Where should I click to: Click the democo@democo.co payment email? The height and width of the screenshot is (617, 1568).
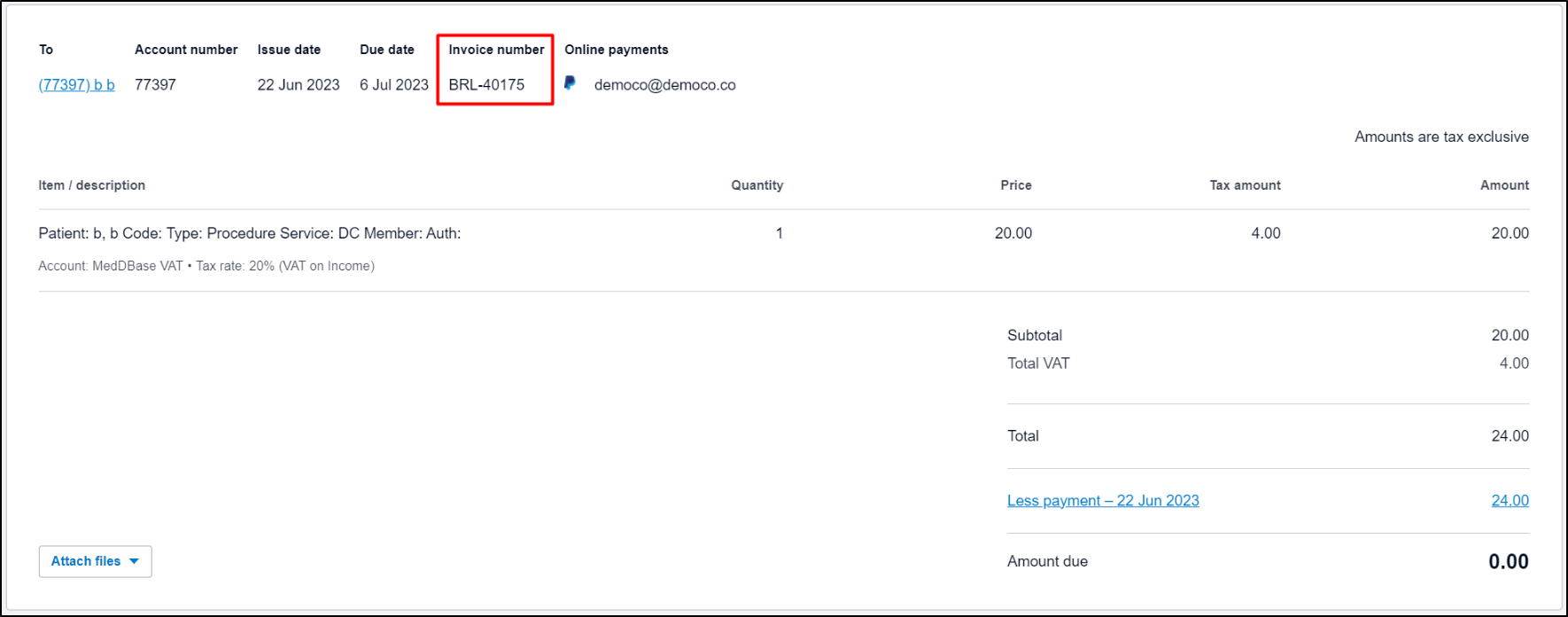click(x=664, y=85)
